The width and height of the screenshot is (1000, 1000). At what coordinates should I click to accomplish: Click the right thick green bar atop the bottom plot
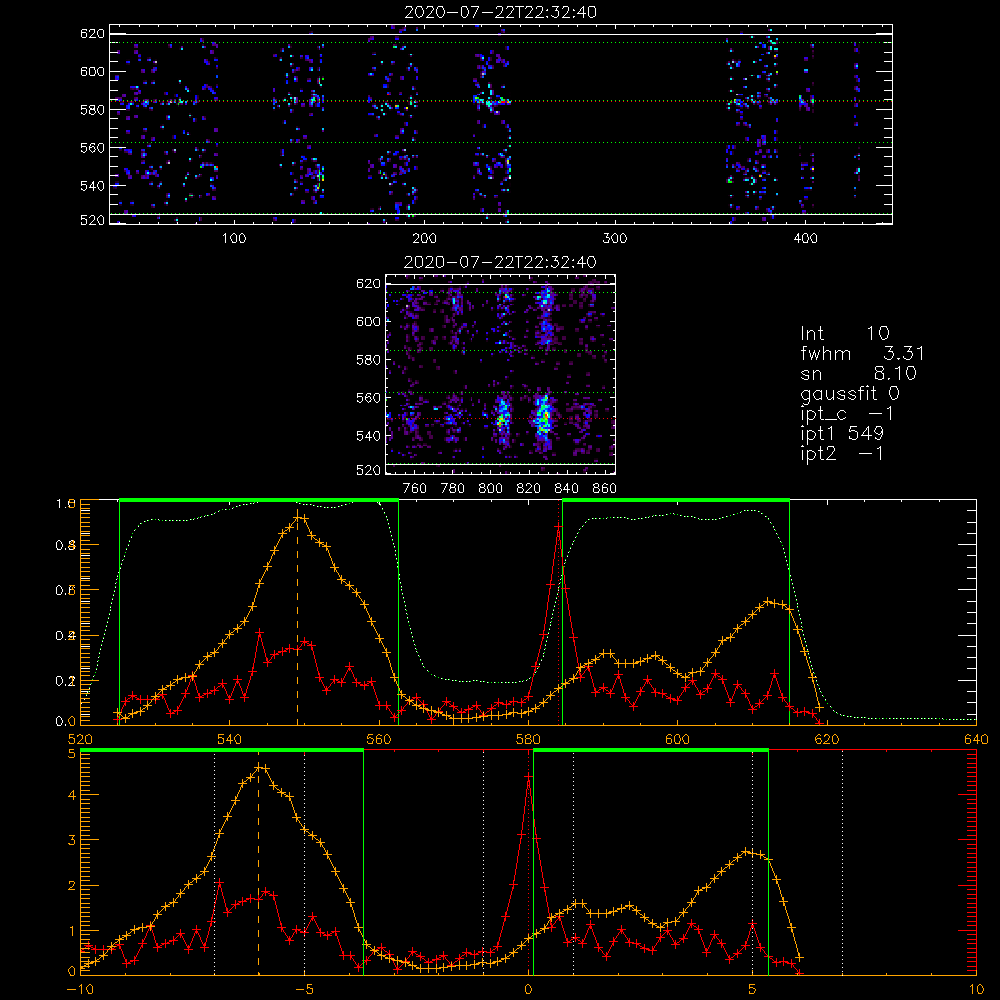pos(651,751)
